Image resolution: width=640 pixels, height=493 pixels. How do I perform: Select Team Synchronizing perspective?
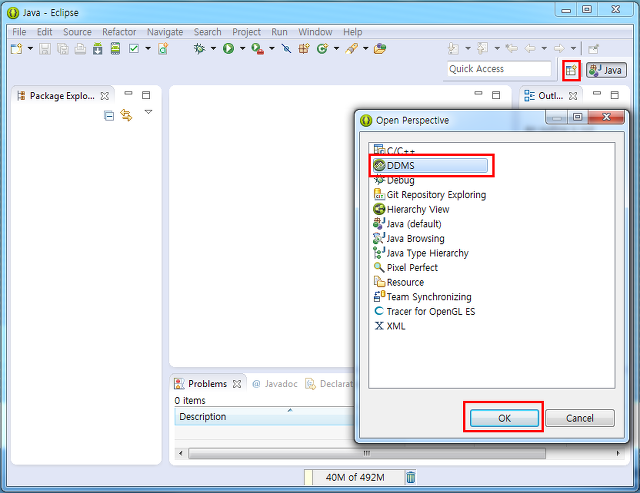click(422, 297)
